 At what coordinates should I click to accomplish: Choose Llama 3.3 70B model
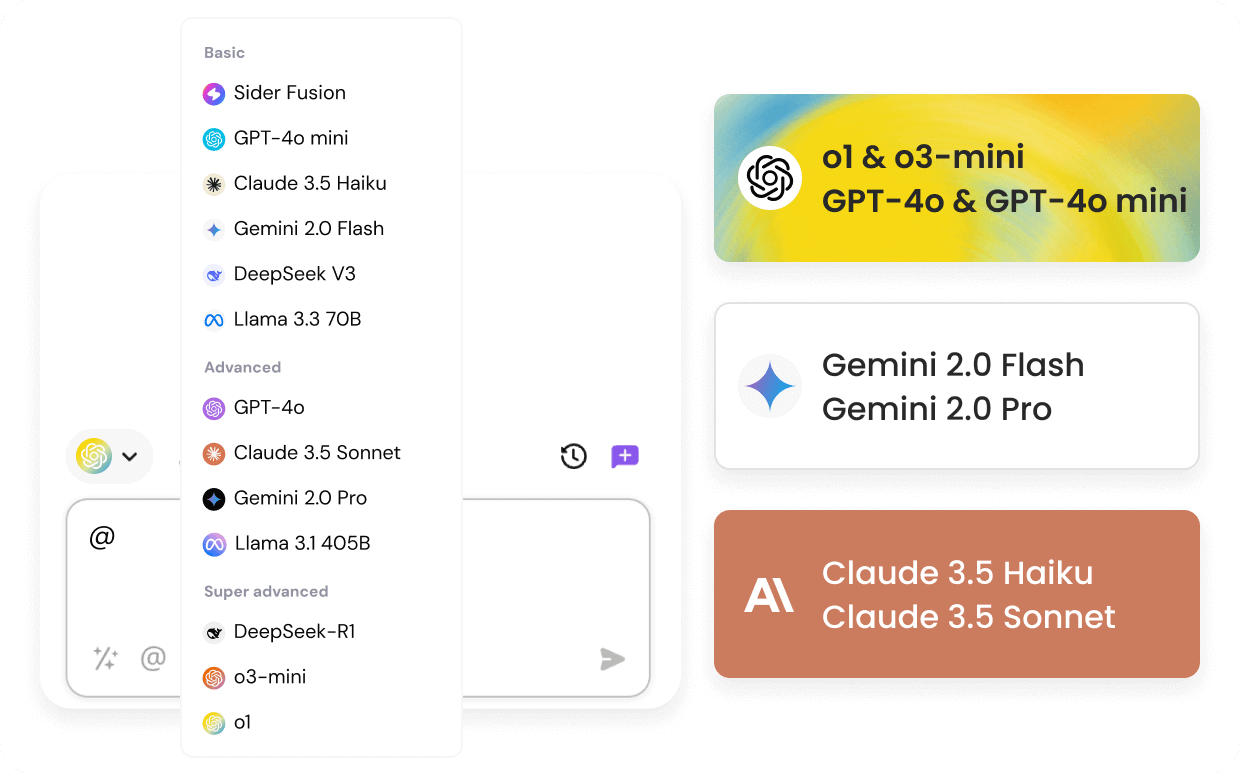297,320
